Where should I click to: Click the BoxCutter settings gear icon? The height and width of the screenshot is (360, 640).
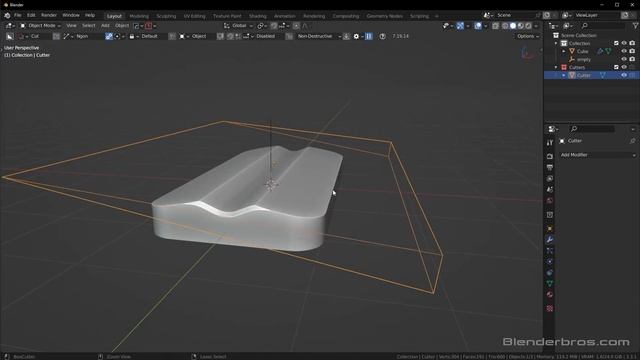pyautogui.click(x=356, y=36)
